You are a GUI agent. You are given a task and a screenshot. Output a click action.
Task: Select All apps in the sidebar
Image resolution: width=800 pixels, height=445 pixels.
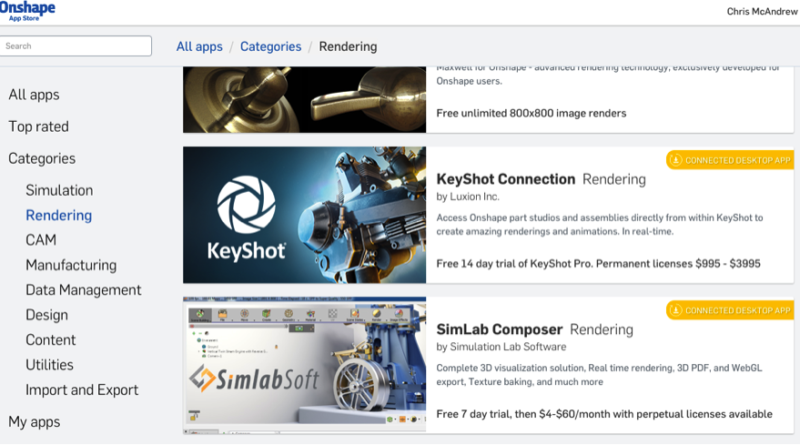(x=34, y=95)
